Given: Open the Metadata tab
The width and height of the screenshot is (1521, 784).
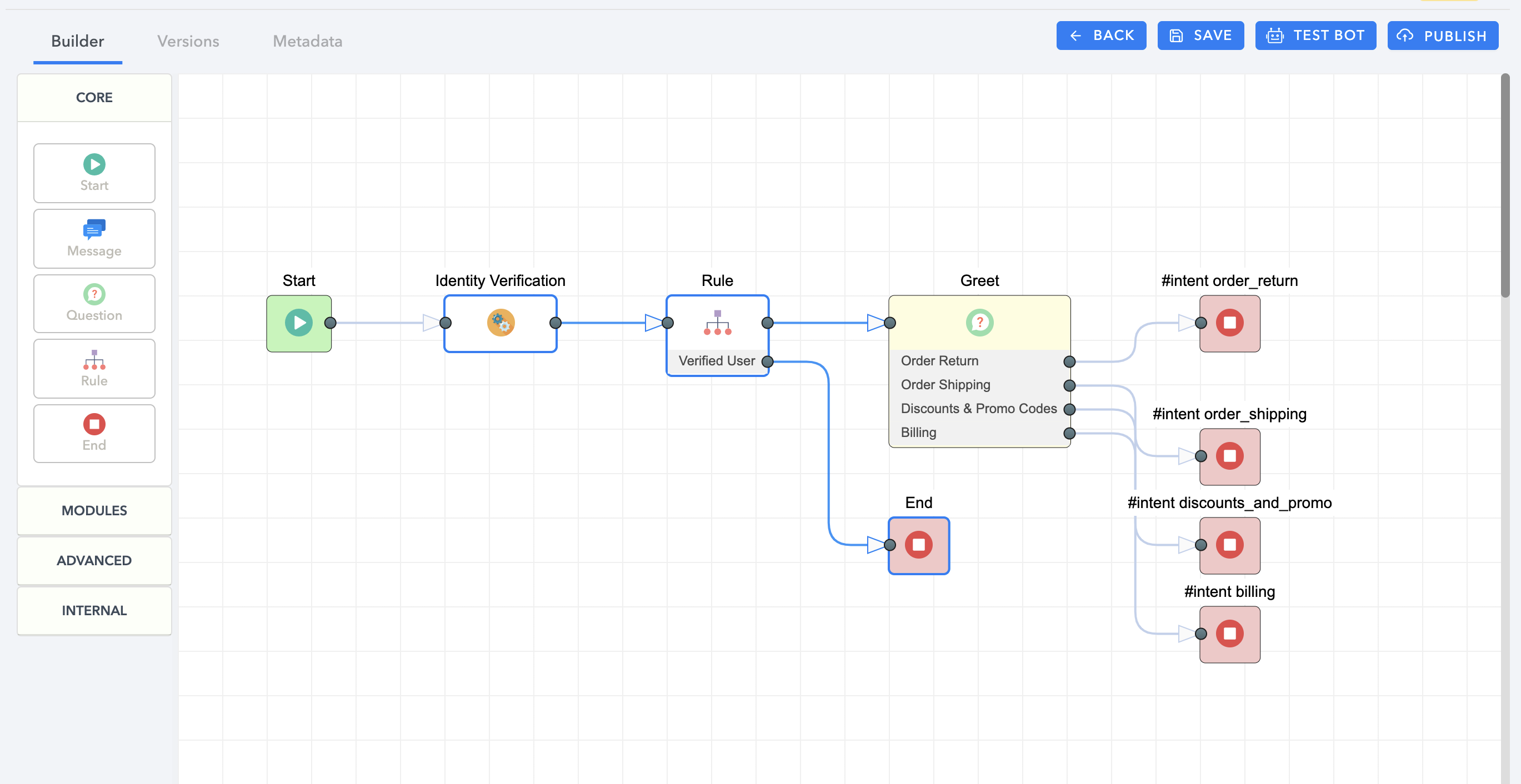Looking at the screenshot, I should [x=307, y=41].
